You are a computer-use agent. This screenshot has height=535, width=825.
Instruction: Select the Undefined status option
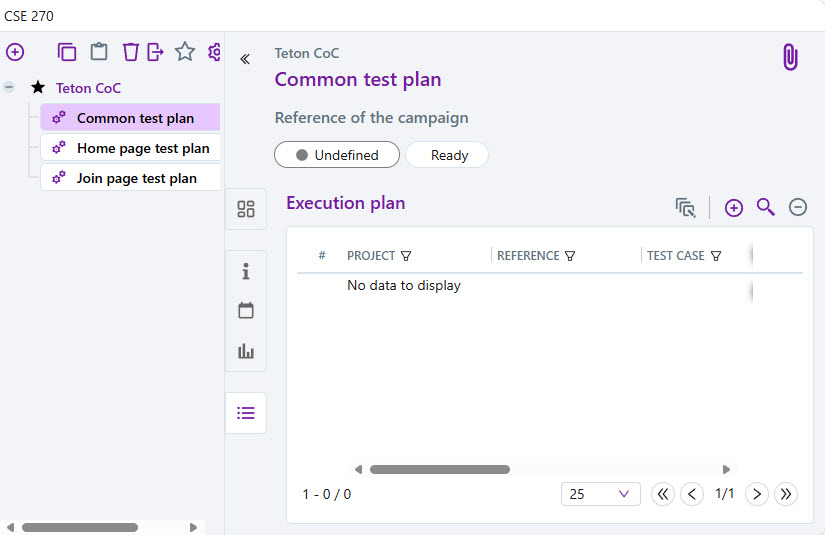coord(337,155)
